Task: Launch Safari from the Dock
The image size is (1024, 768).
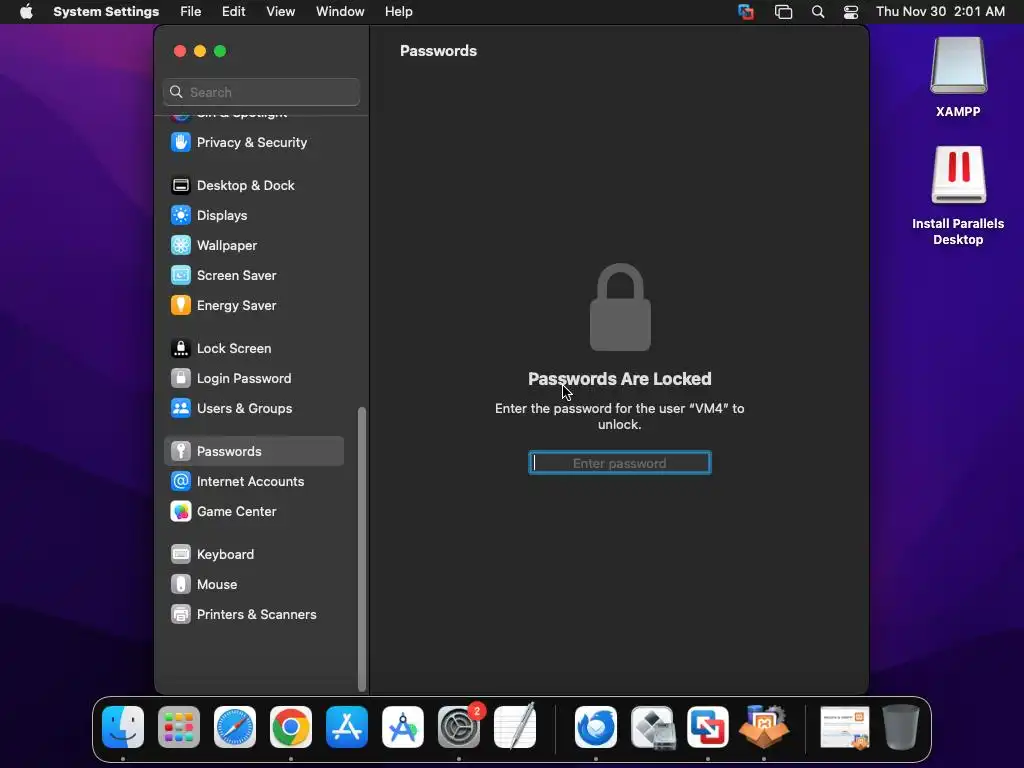Action: tap(235, 727)
